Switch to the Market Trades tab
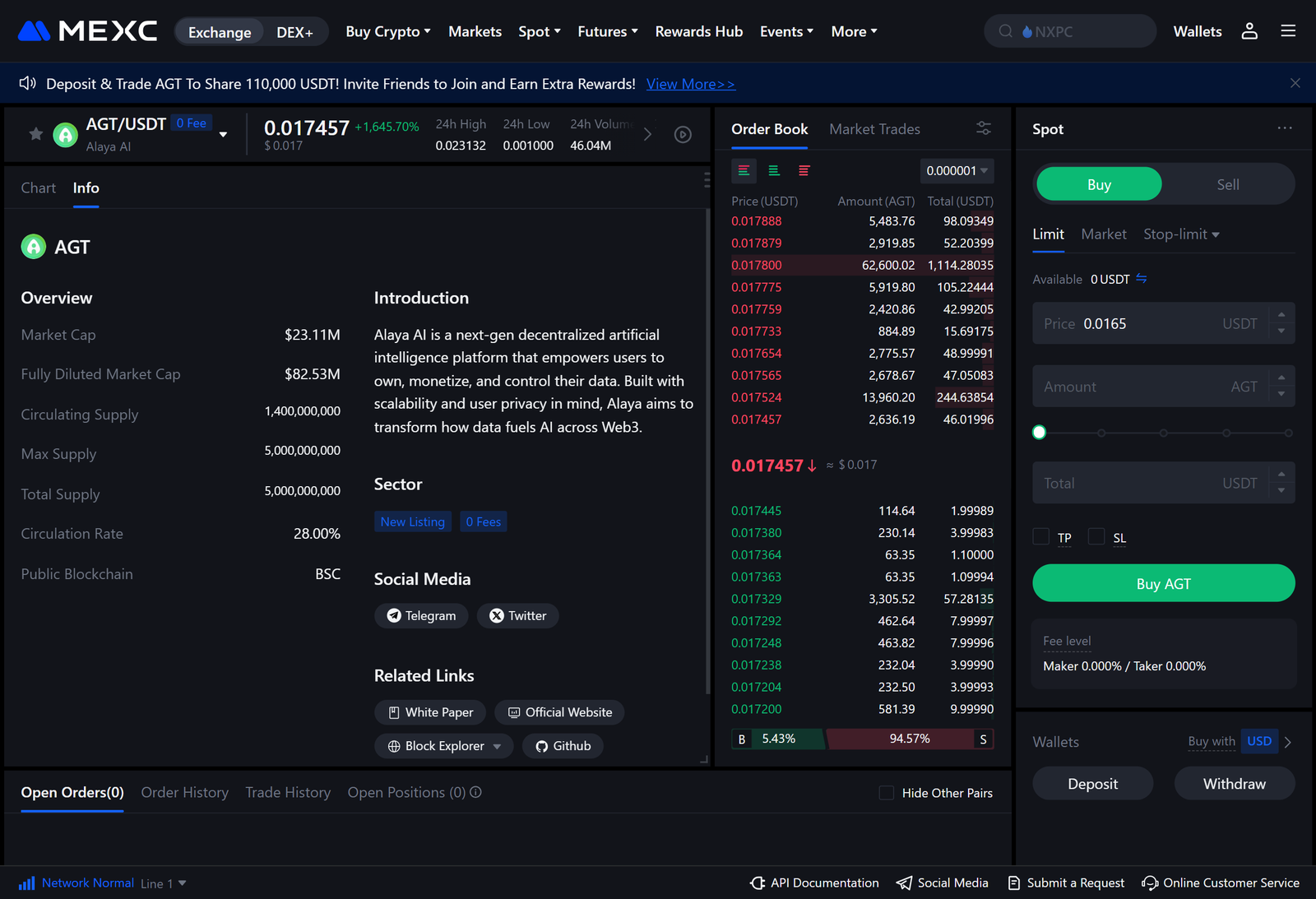The width and height of the screenshot is (1316, 899). pos(874,129)
